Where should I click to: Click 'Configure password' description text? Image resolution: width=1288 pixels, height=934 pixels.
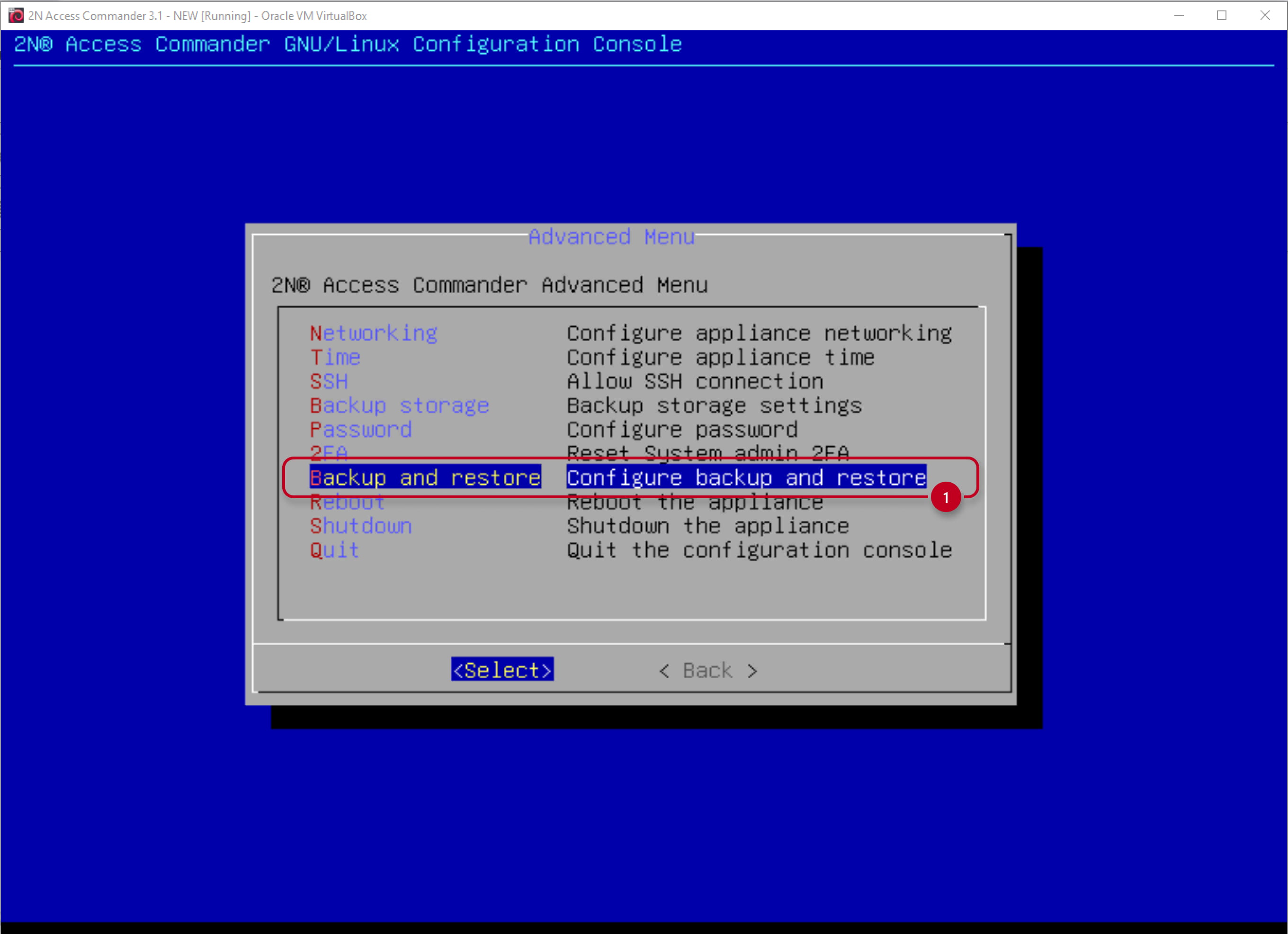682,430
